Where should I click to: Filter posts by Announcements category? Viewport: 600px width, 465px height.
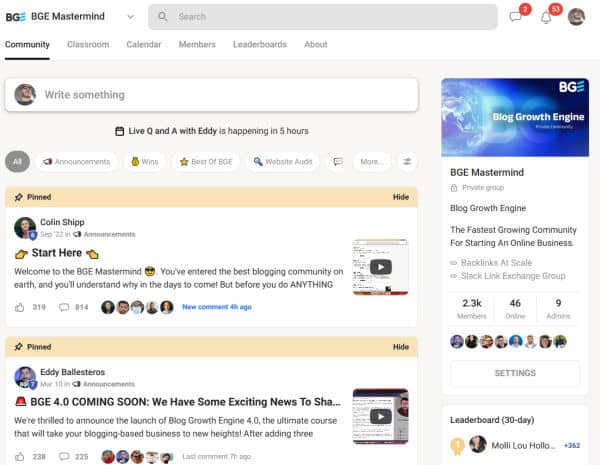(x=77, y=162)
